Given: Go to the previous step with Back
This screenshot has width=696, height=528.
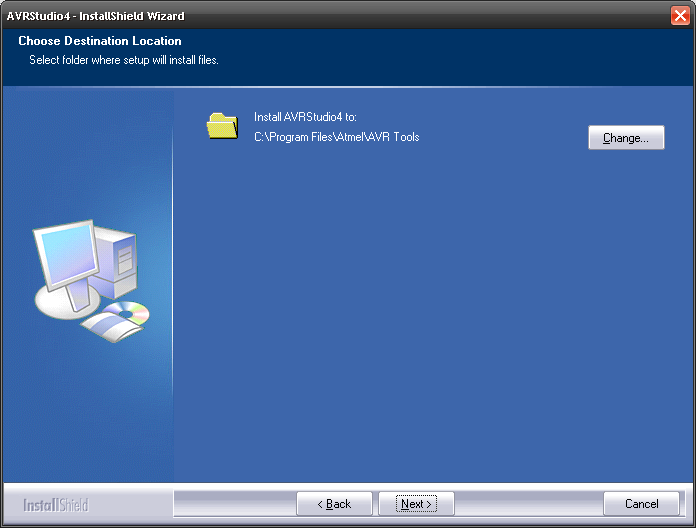Looking at the screenshot, I should click(334, 504).
